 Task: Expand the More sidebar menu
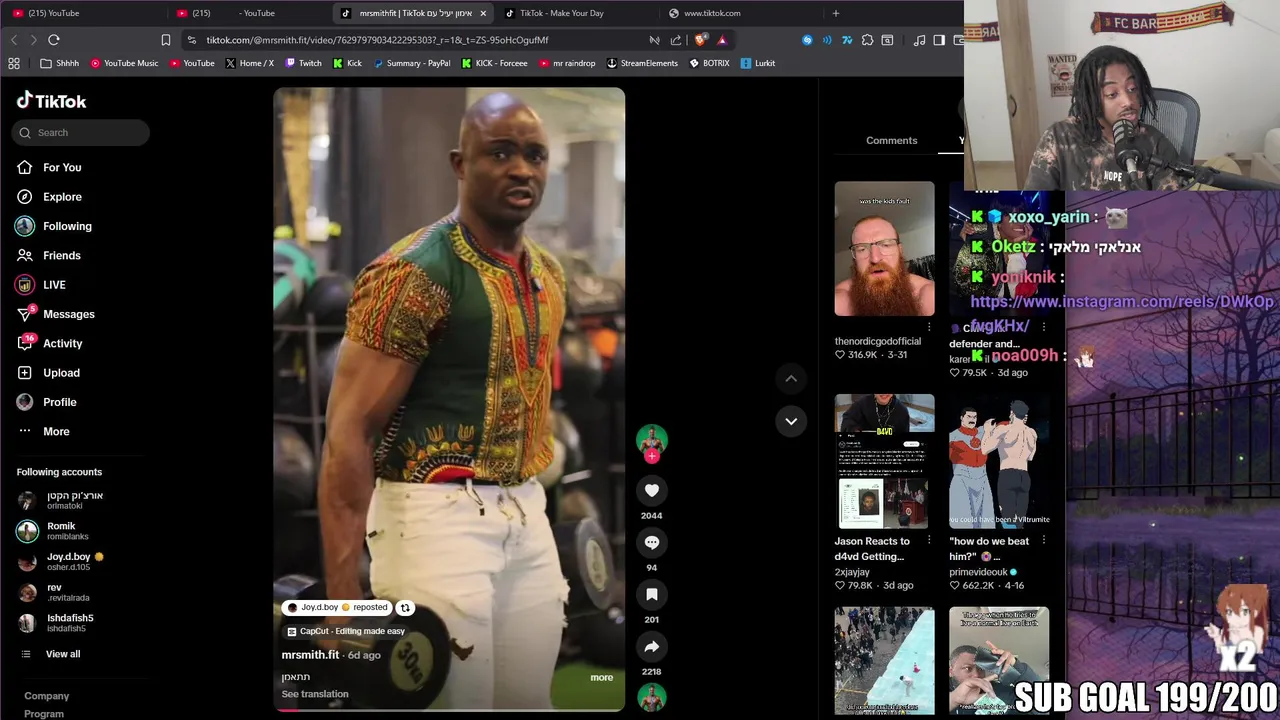click(56, 431)
